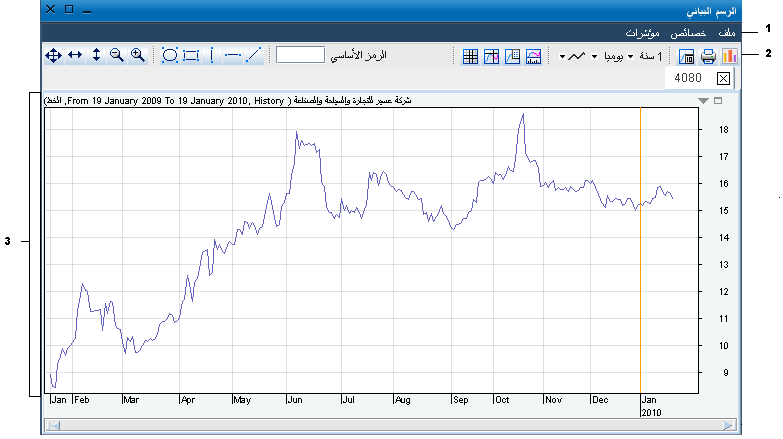This screenshot has width=783, height=439.
Task: Select the rectangle drawing tool
Action: coord(191,55)
